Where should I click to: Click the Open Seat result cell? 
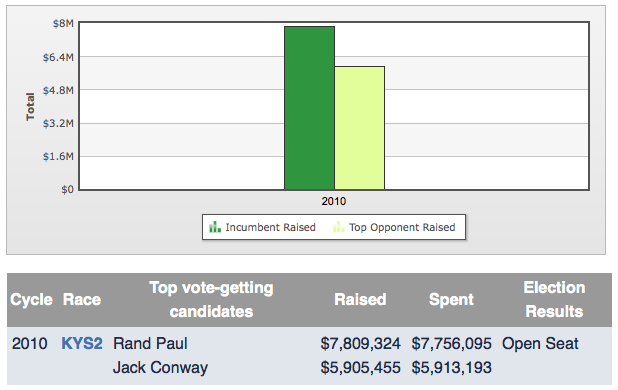pos(540,344)
